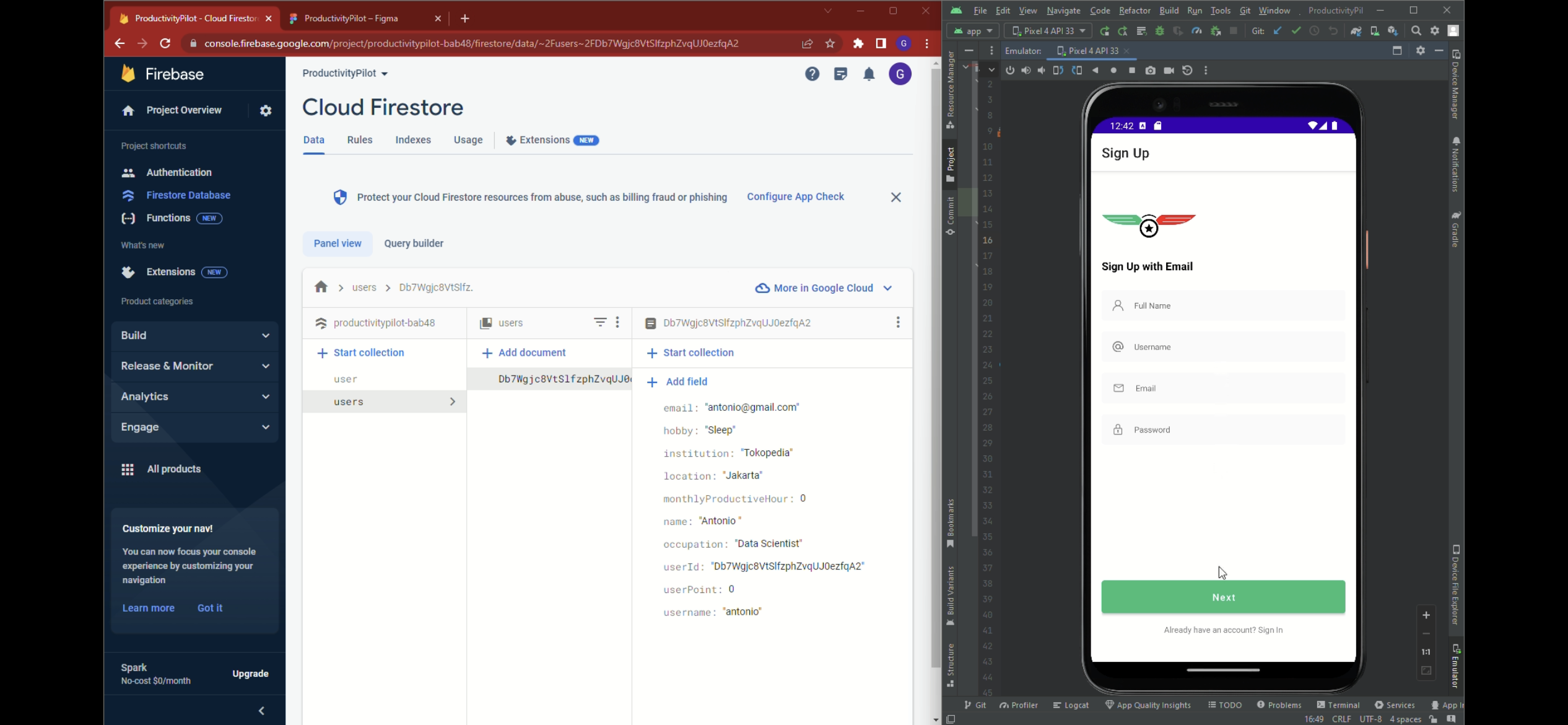The height and width of the screenshot is (725, 1568).
Task: Reload the Firebase console page
Action: click(165, 43)
